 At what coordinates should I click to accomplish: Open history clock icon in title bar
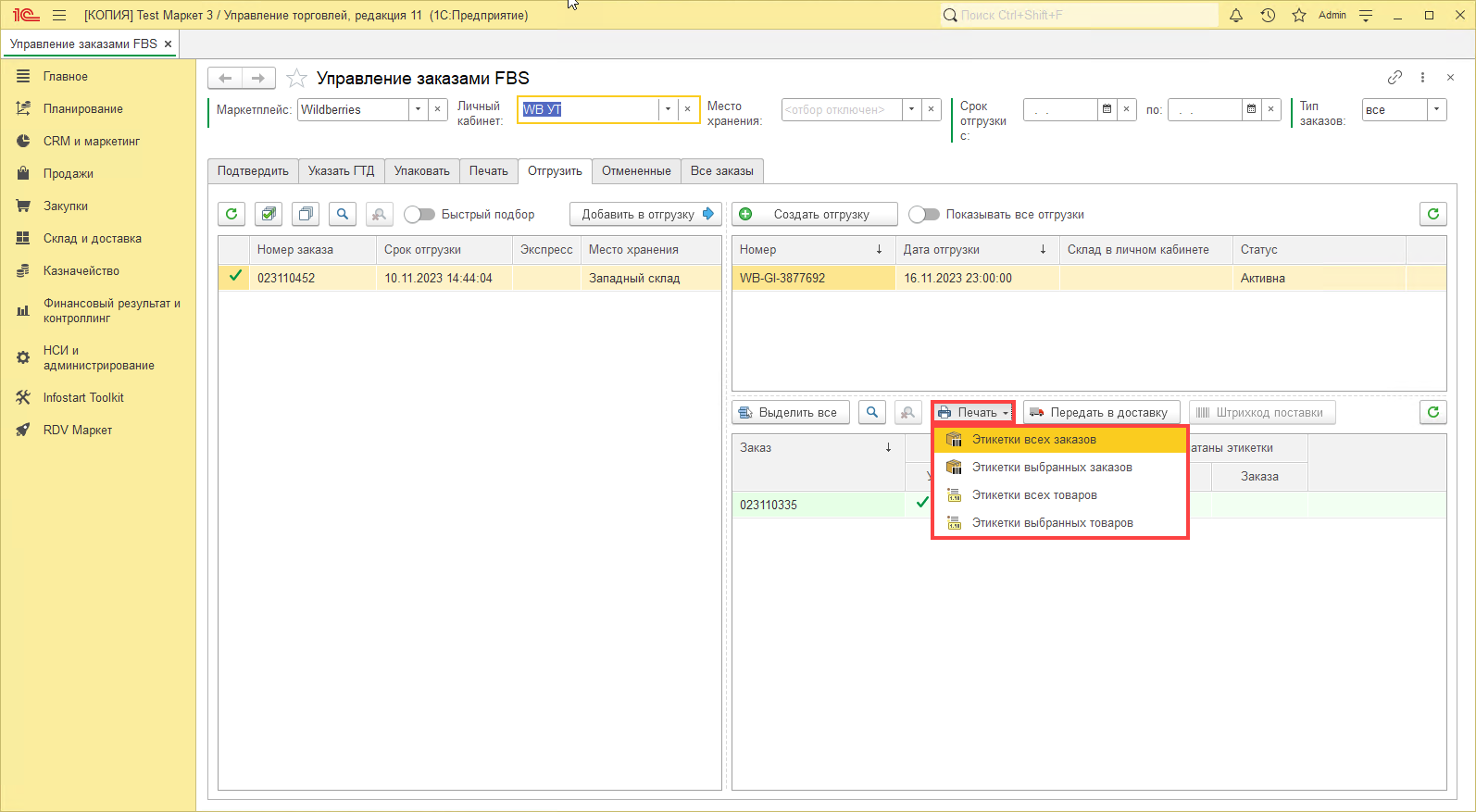pyautogui.click(x=1268, y=15)
